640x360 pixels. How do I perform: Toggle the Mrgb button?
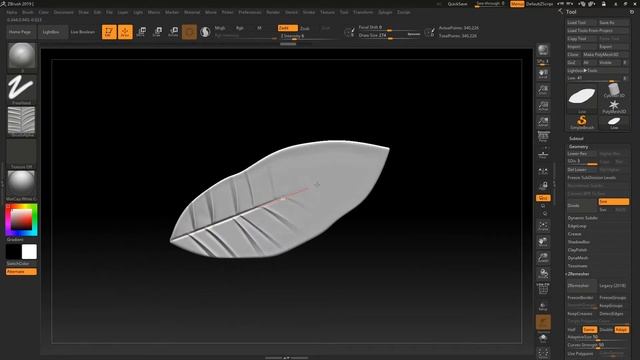(x=220, y=28)
